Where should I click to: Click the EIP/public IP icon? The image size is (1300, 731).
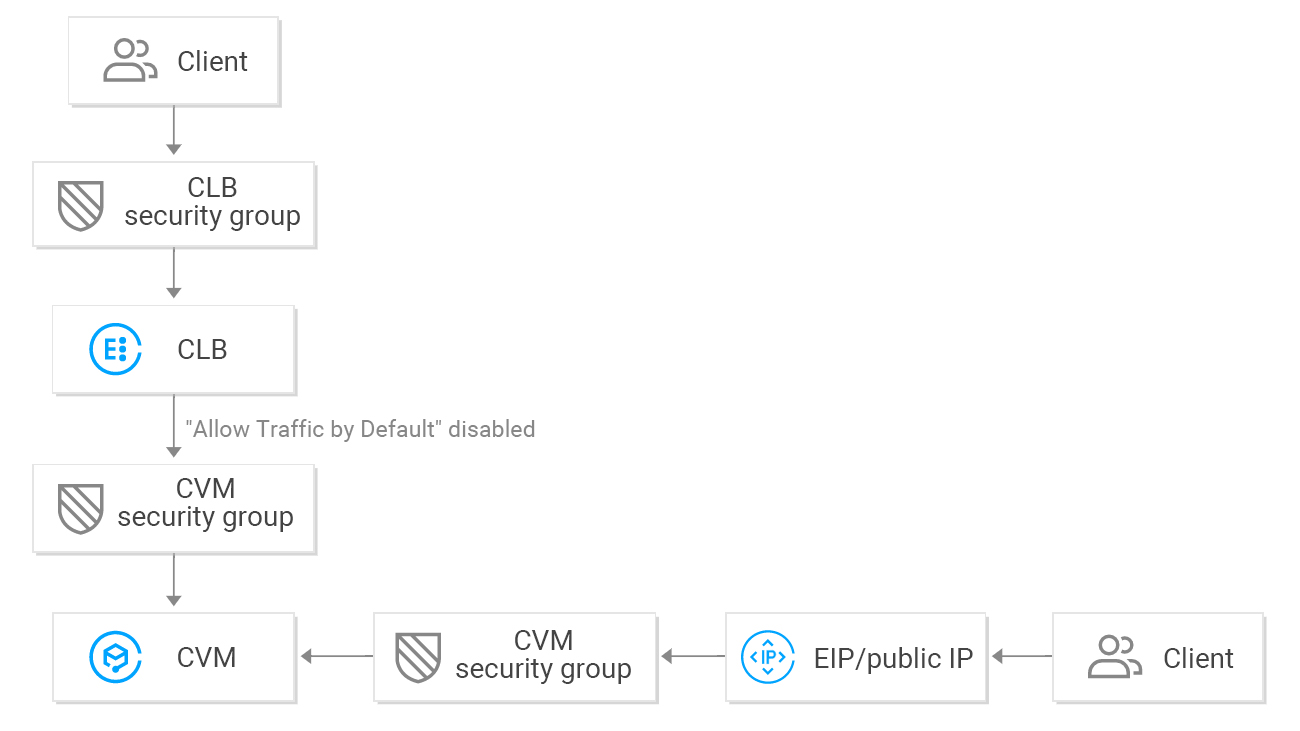(766, 657)
